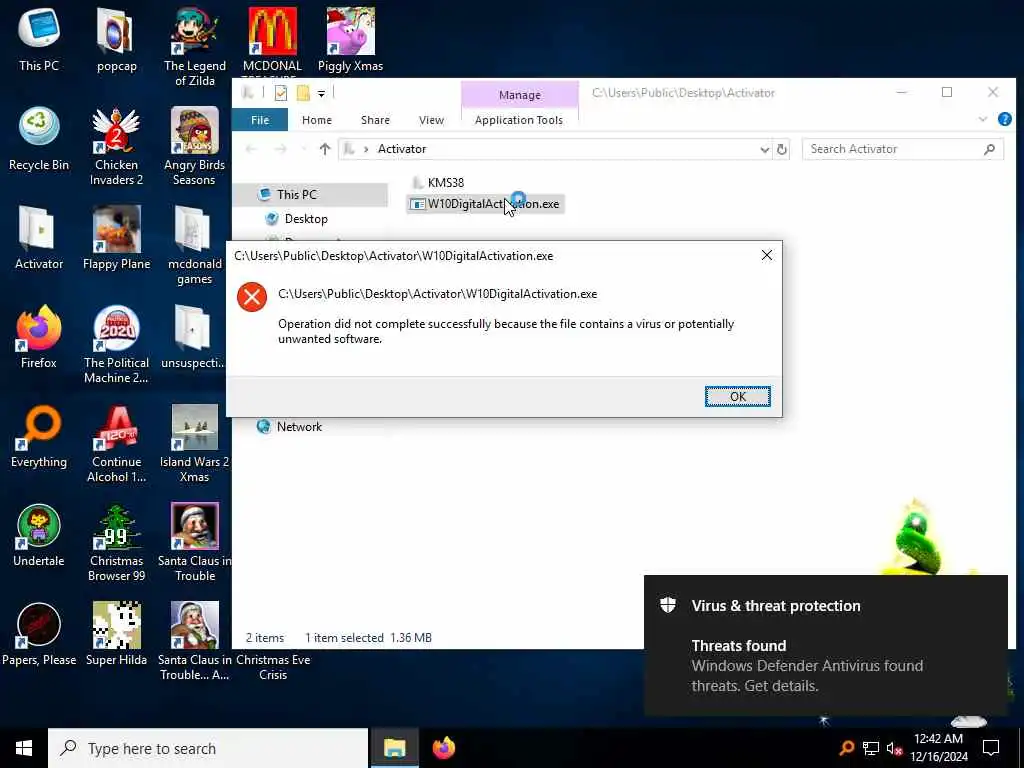Click the Search Activator field

point(903,149)
